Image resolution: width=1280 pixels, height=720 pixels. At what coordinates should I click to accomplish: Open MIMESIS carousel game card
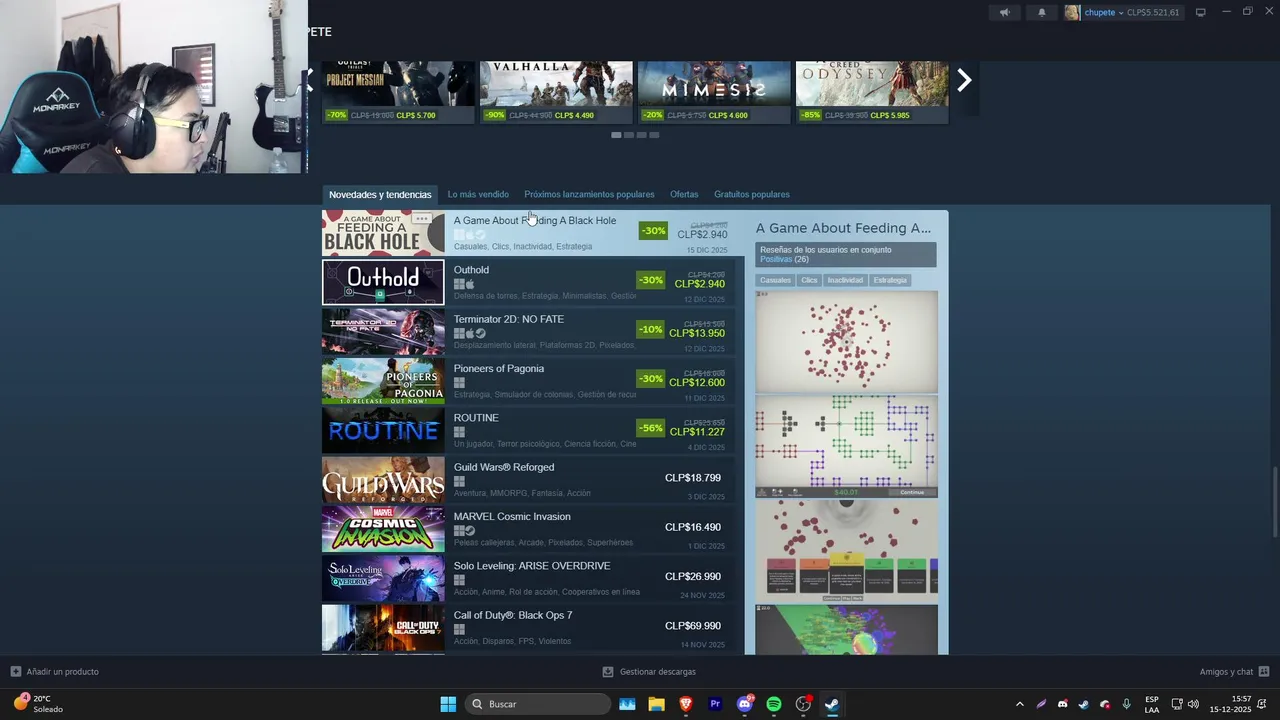714,92
